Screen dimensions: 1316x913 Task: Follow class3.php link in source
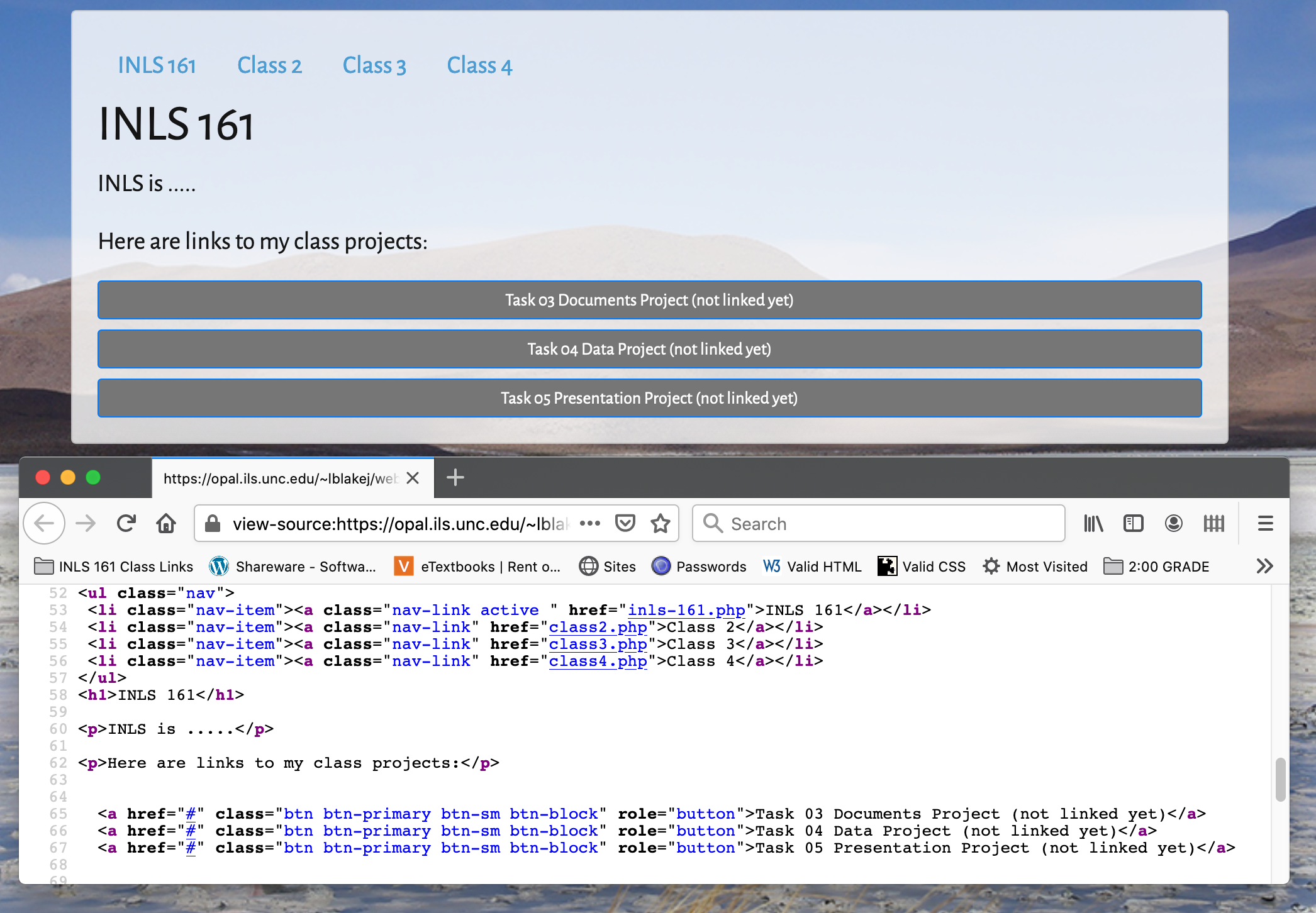click(598, 644)
